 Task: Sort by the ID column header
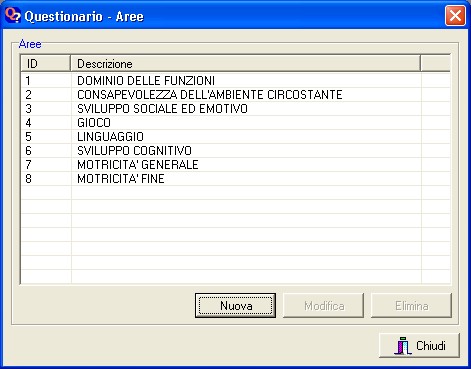[x=45, y=63]
